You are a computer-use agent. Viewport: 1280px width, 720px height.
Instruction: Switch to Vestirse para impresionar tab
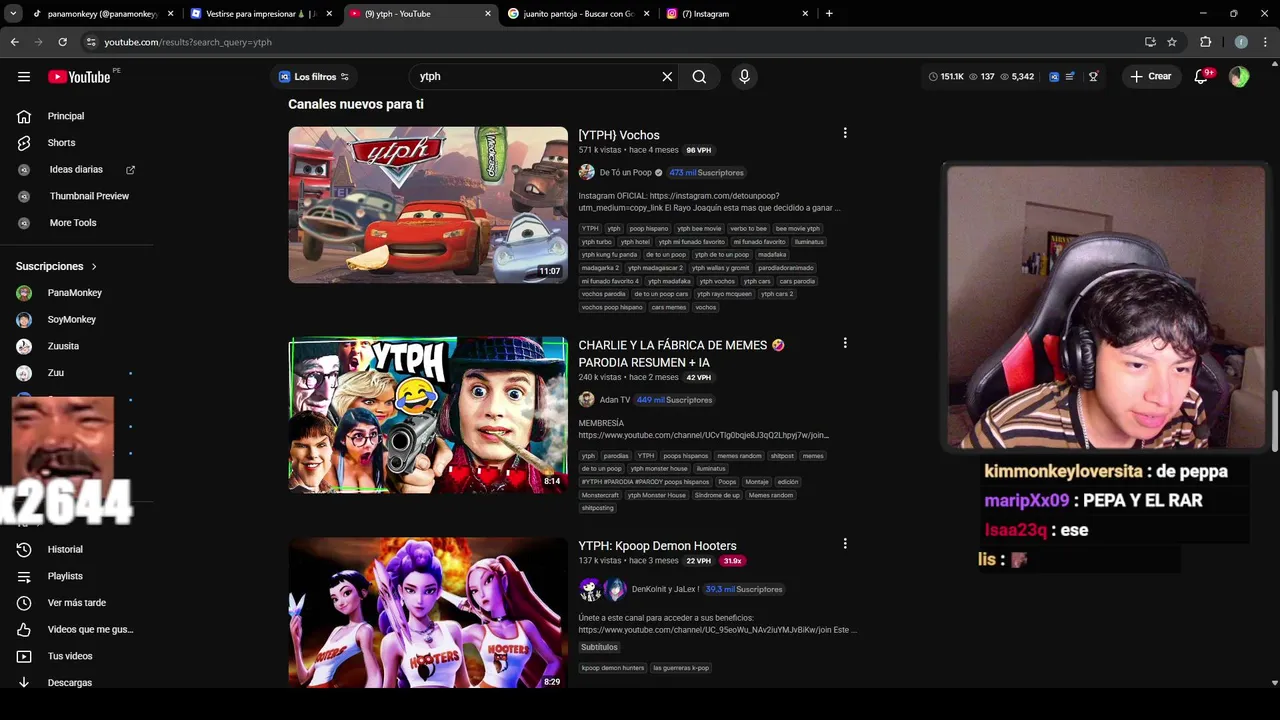[260, 14]
